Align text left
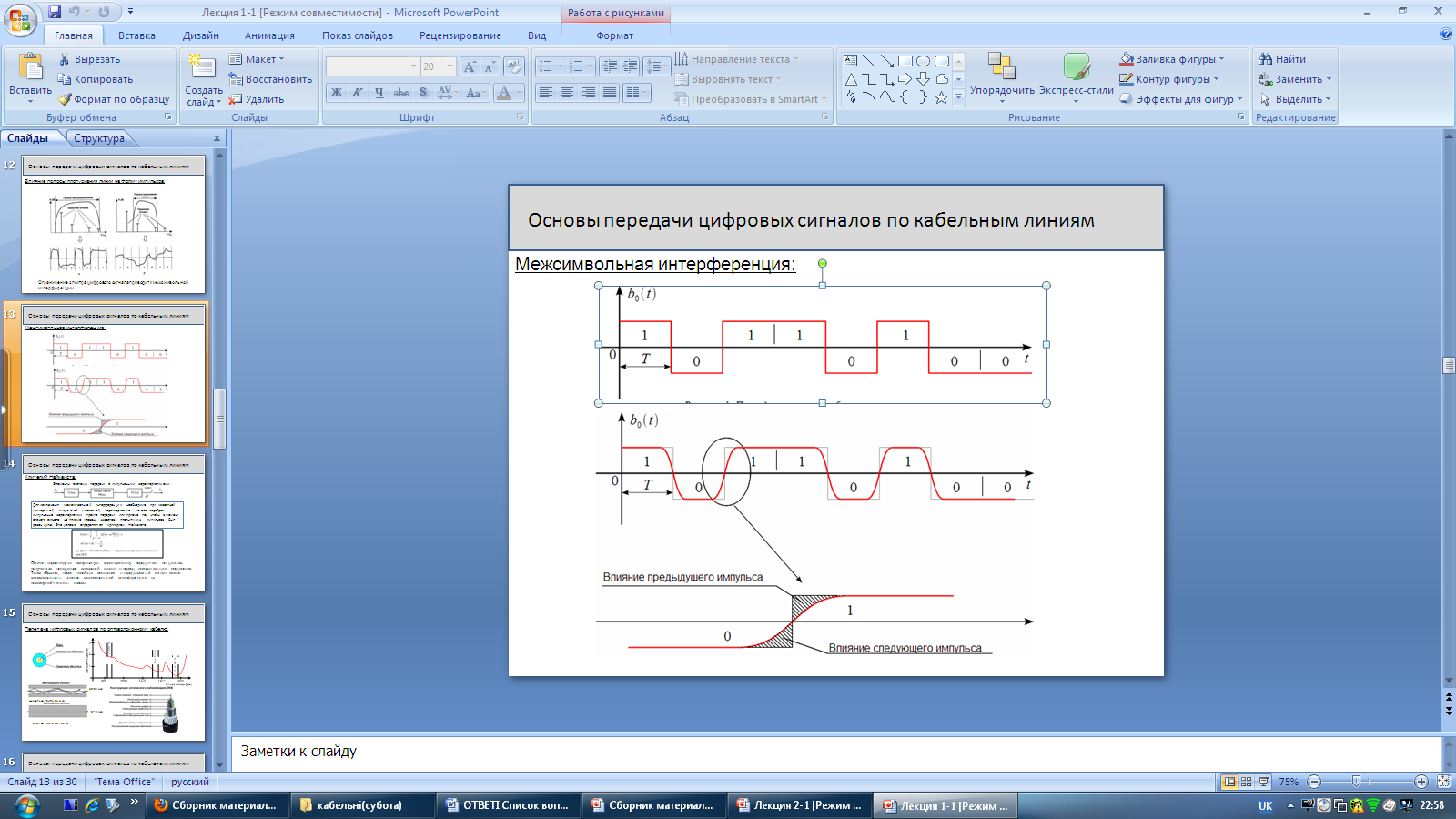Viewport: 1456px width, 819px height. pyautogui.click(x=546, y=93)
